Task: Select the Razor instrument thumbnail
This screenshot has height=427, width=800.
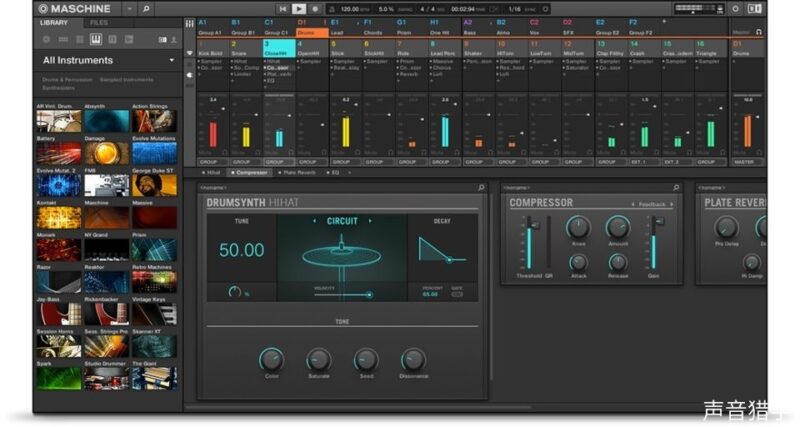Action: [x=59, y=282]
